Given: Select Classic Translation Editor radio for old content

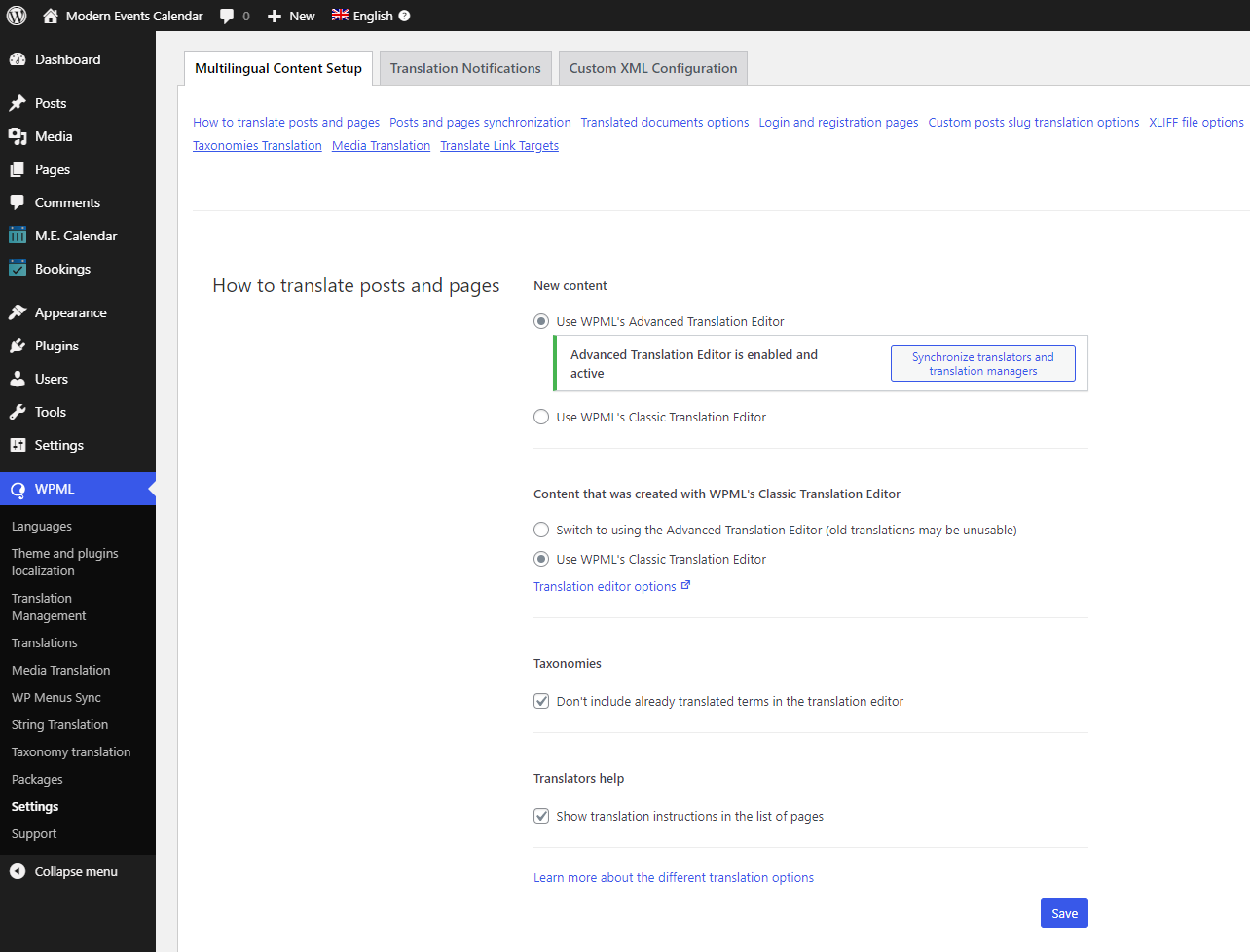Looking at the screenshot, I should pos(541,559).
